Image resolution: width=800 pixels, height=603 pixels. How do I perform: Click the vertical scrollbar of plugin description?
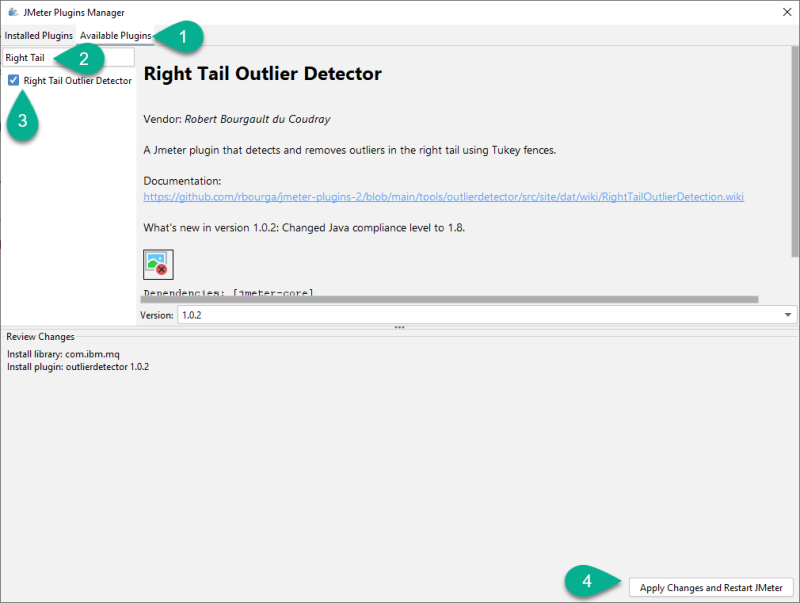(x=794, y=152)
